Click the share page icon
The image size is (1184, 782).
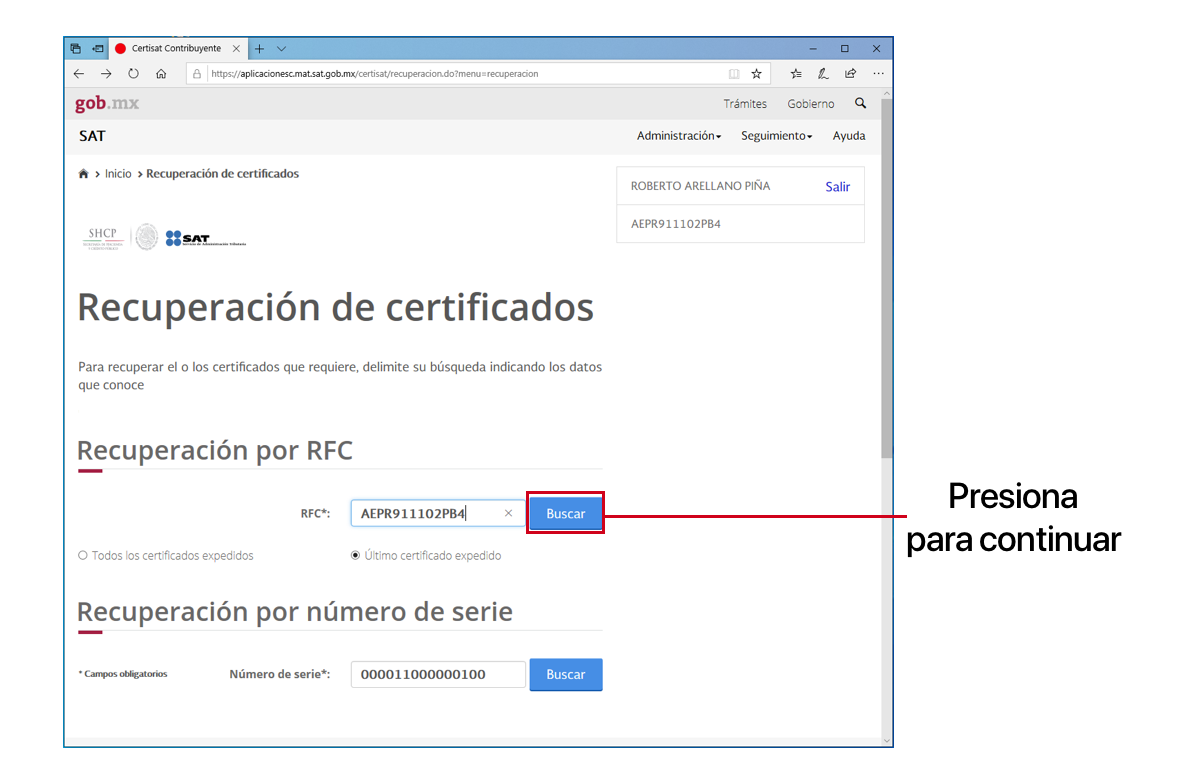tap(850, 74)
